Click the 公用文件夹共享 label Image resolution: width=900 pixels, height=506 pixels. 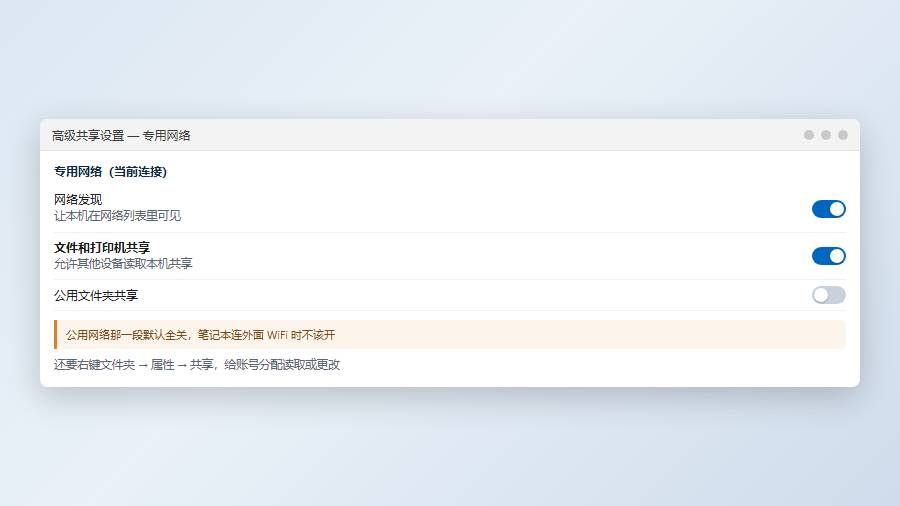pos(96,295)
